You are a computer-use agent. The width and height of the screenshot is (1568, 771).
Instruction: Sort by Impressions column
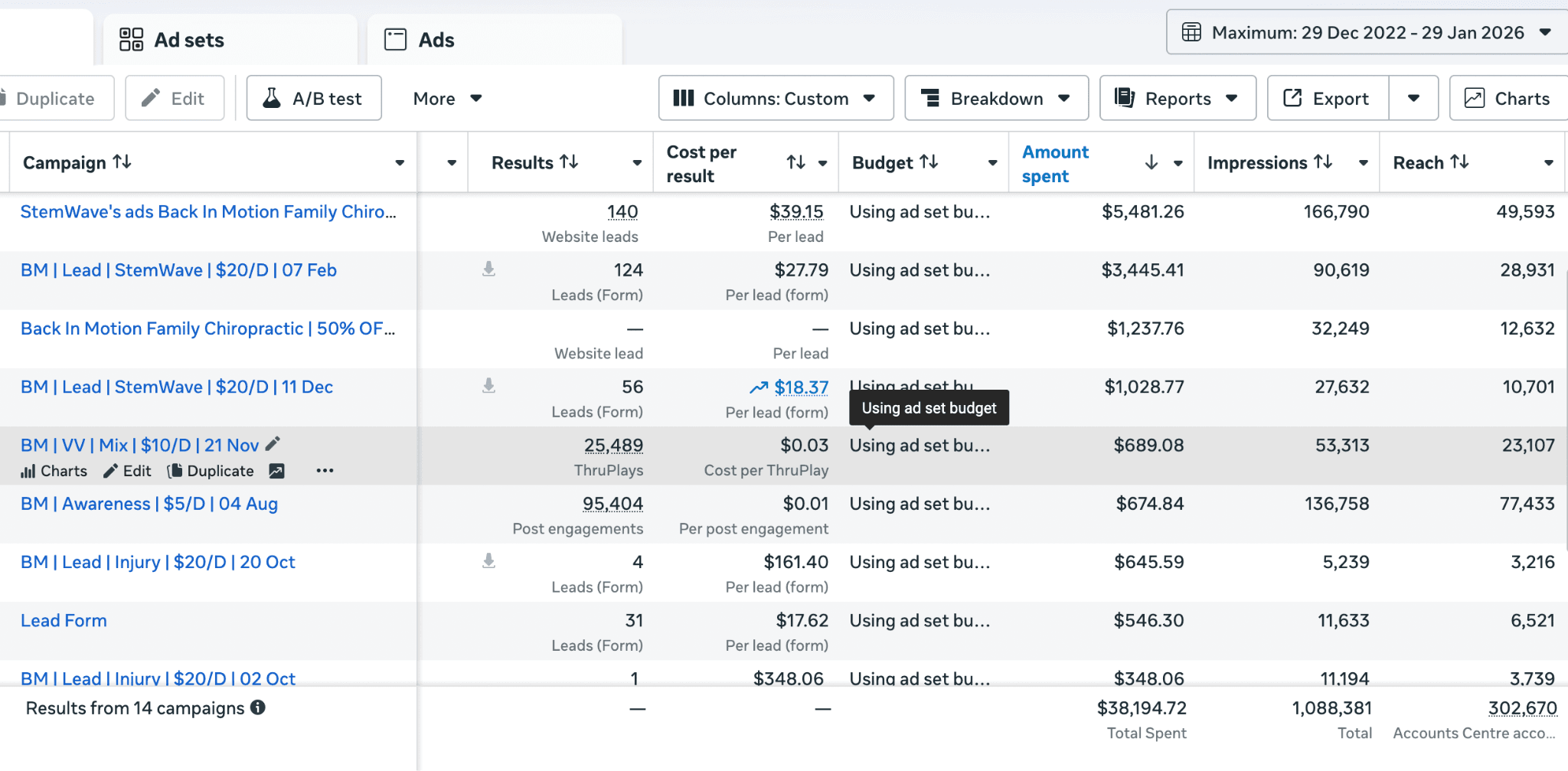1324,162
